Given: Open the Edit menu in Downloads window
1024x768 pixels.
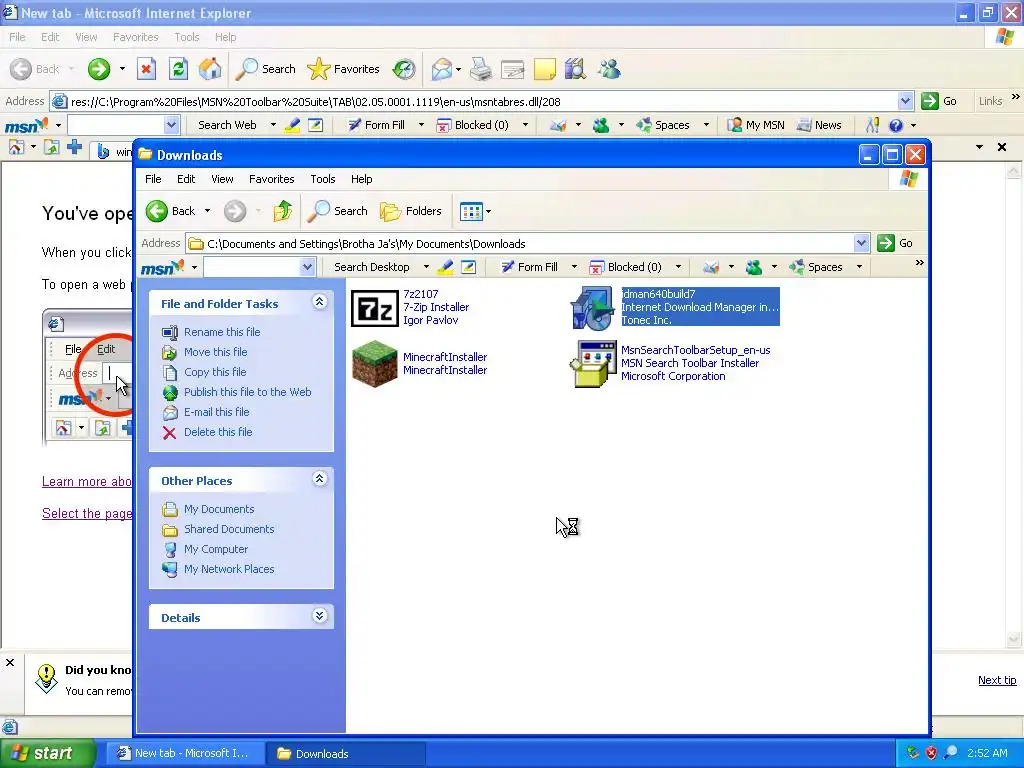Looking at the screenshot, I should pyautogui.click(x=185, y=179).
